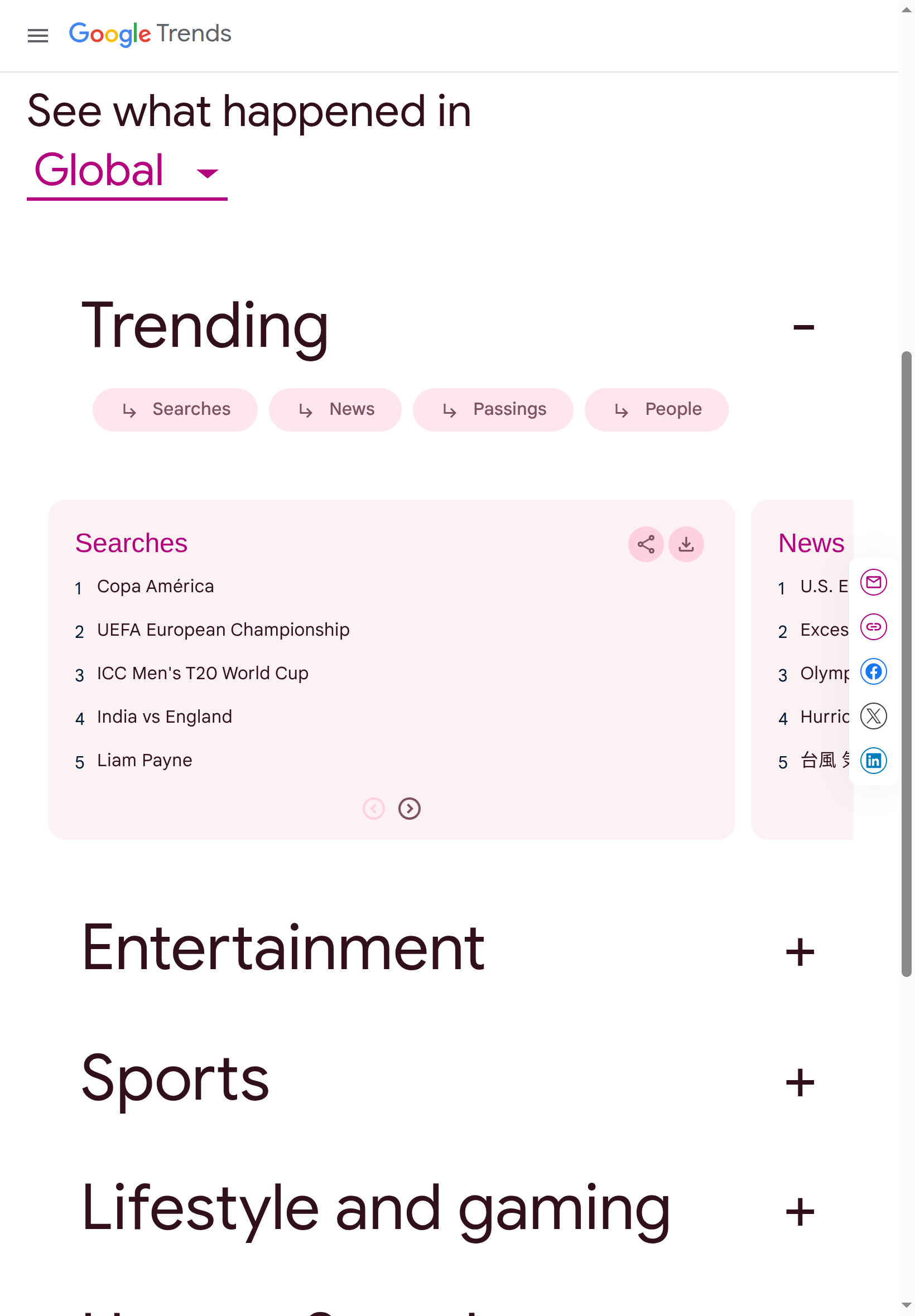Jump to Searches chip
This screenshot has width=915, height=1316.
pyautogui.click(x=175, y=410)
